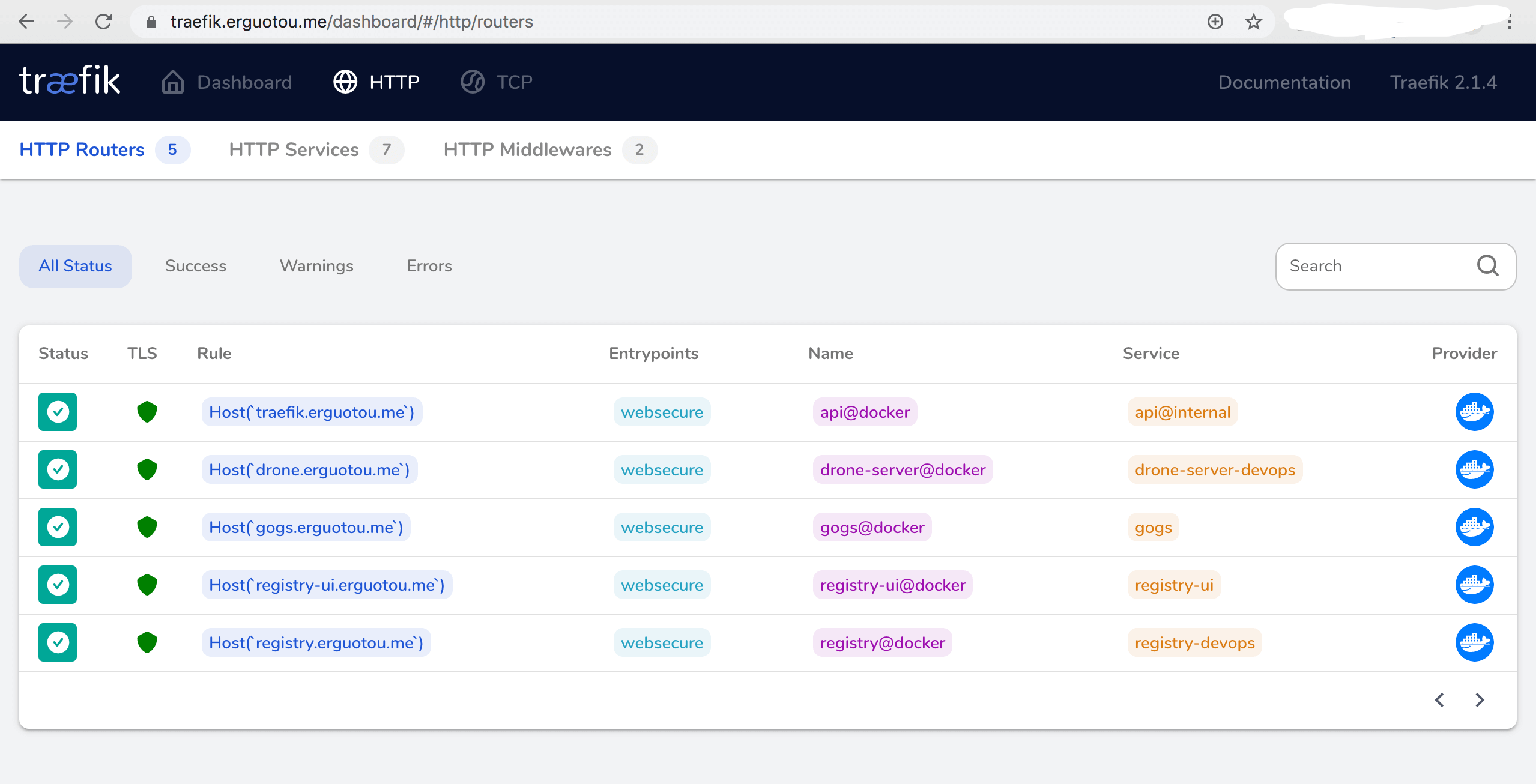Click TLS shield for registry.erguotou.me row
Screen dimensions: 1536x784
click(147, 642)
